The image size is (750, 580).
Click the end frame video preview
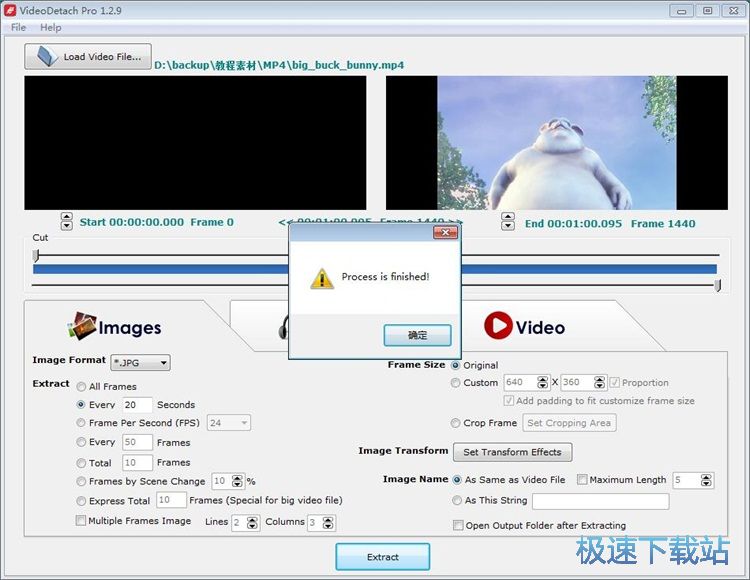(557, 142)
